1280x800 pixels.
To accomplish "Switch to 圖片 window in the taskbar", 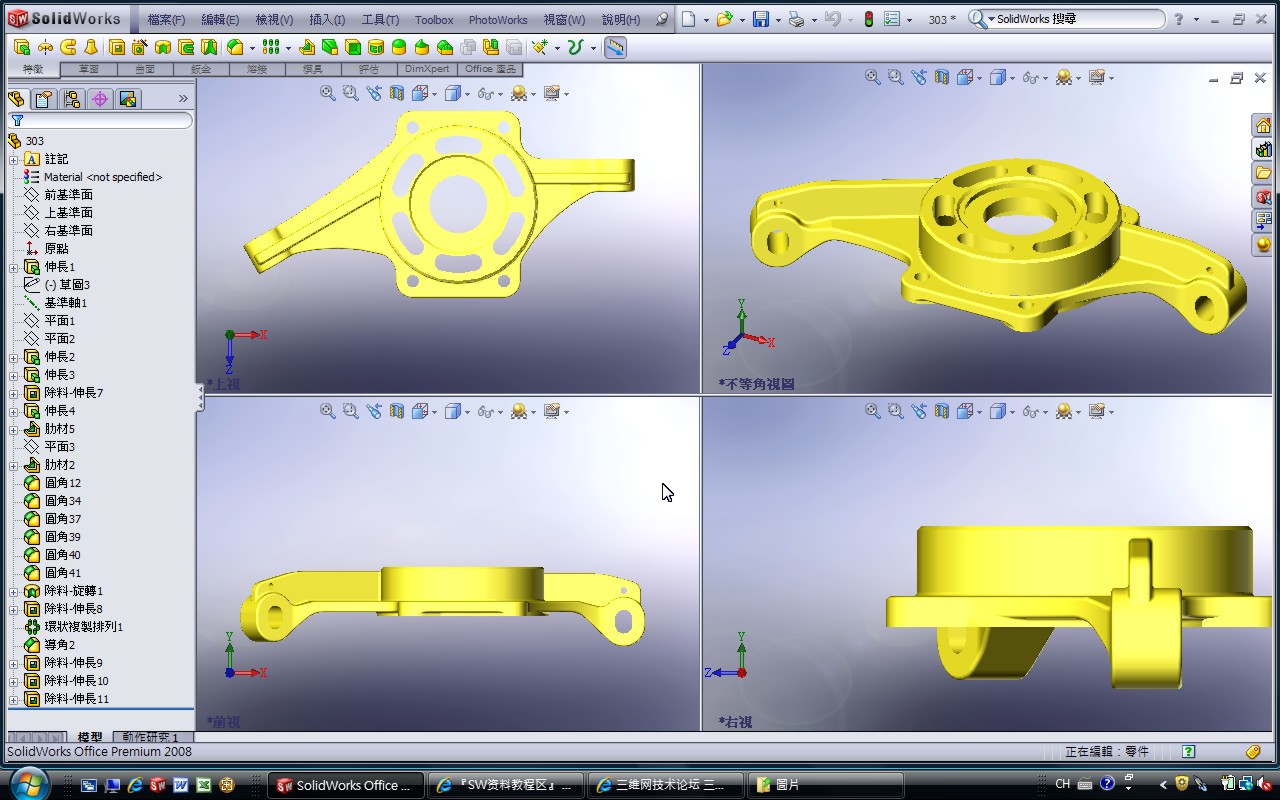I will coord(826,785).
